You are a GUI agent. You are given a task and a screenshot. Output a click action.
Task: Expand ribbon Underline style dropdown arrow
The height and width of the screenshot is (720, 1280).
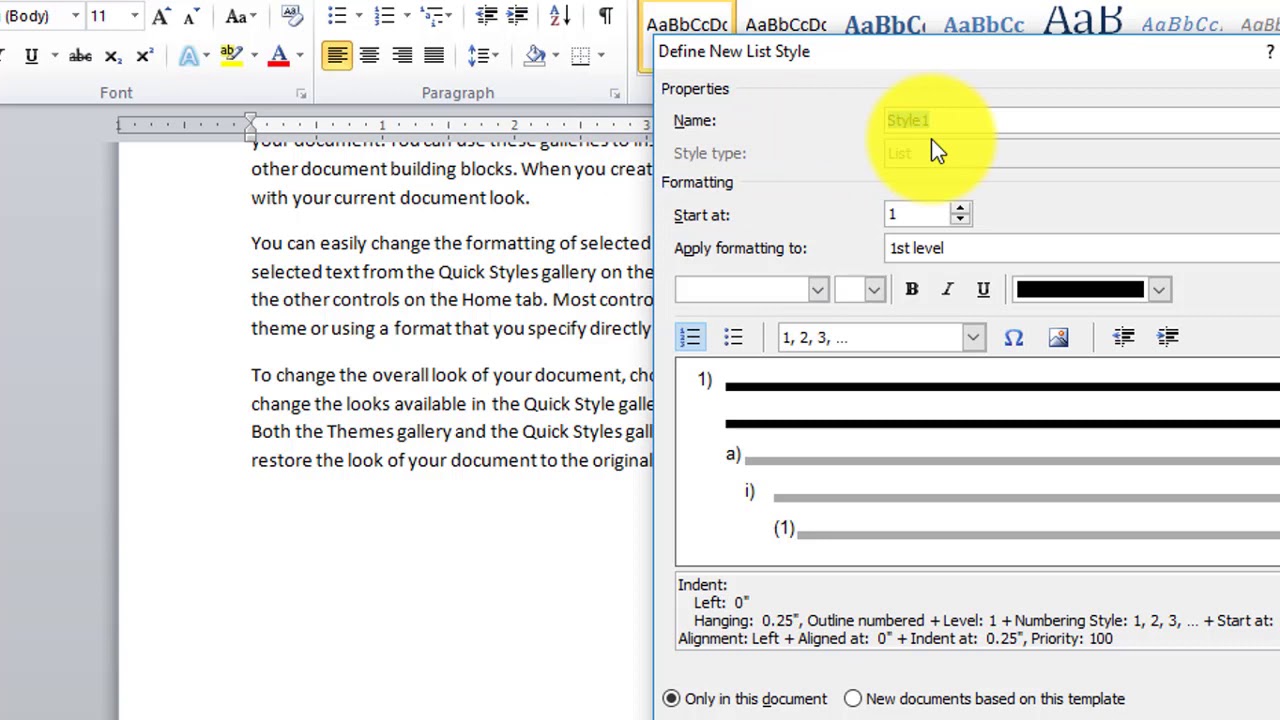[53, 56]
